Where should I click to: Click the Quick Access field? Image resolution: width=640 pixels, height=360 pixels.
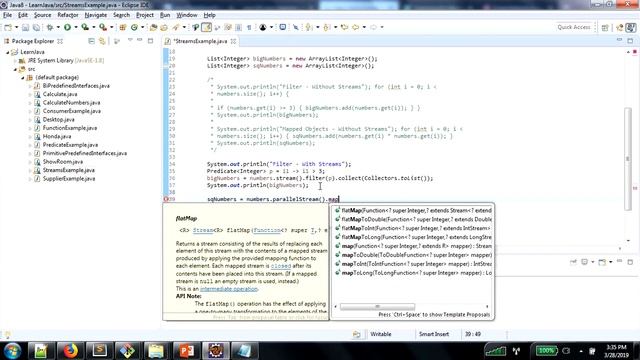(x=574, y=27)
